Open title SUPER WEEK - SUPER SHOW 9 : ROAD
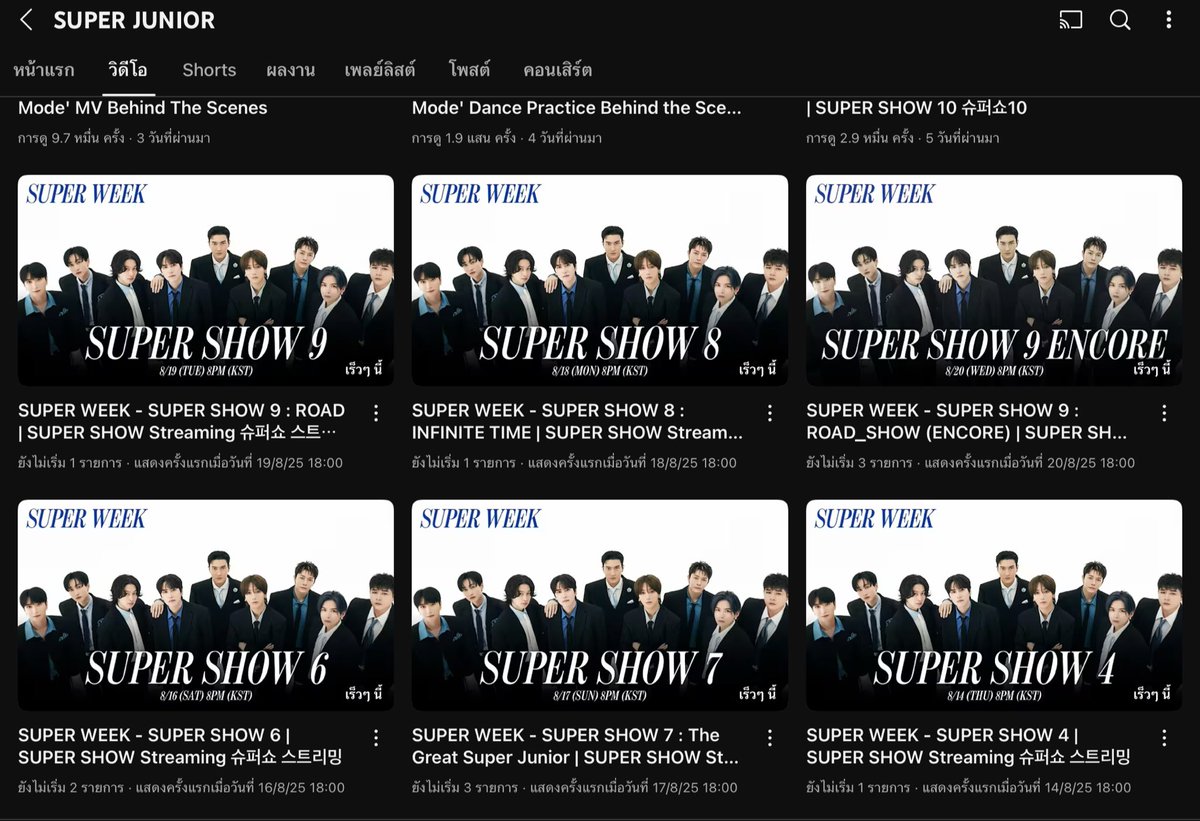This screenshot has height=821, width=1200. (181, 421)
